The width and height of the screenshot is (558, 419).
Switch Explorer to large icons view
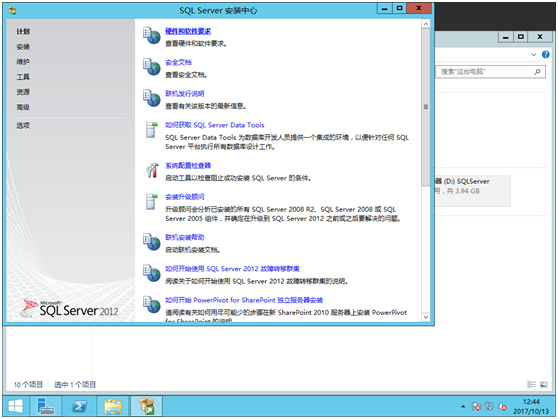point(543,384)
